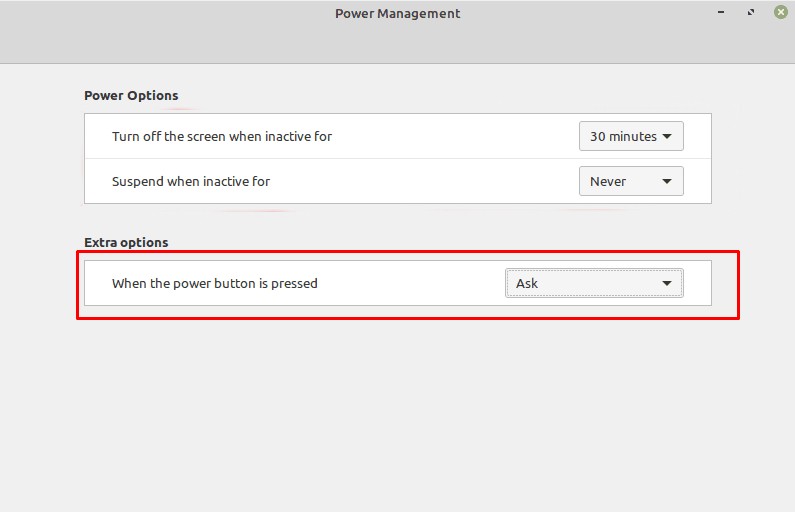
Task: Click the arrow beside "30 minutes"
Action: [x=667, y=137]
